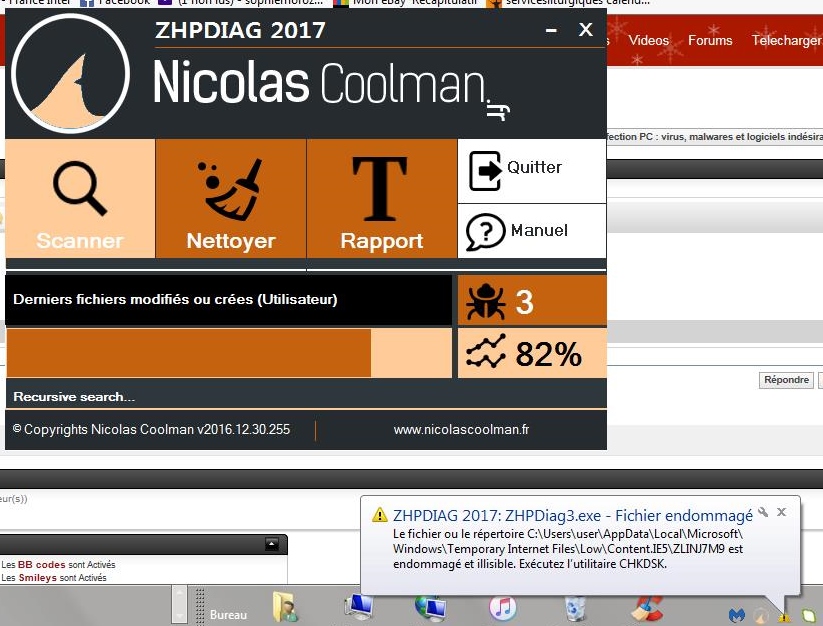823x626 pixels.
Task: Collapse the forum panel with its arrow button
Action: pos(271,544)
